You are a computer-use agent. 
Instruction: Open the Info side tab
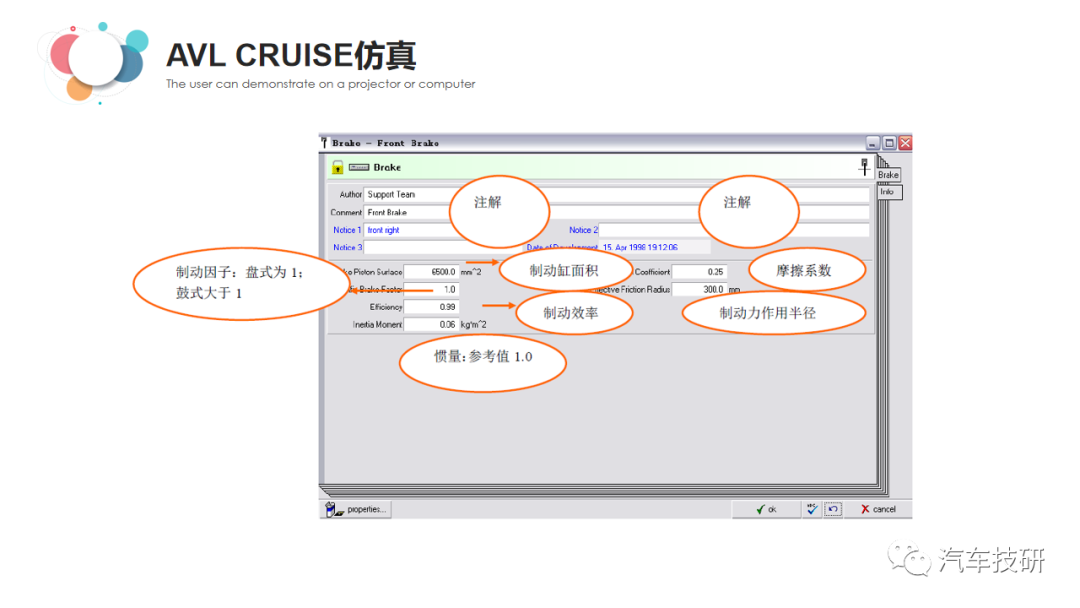(888, 191)
